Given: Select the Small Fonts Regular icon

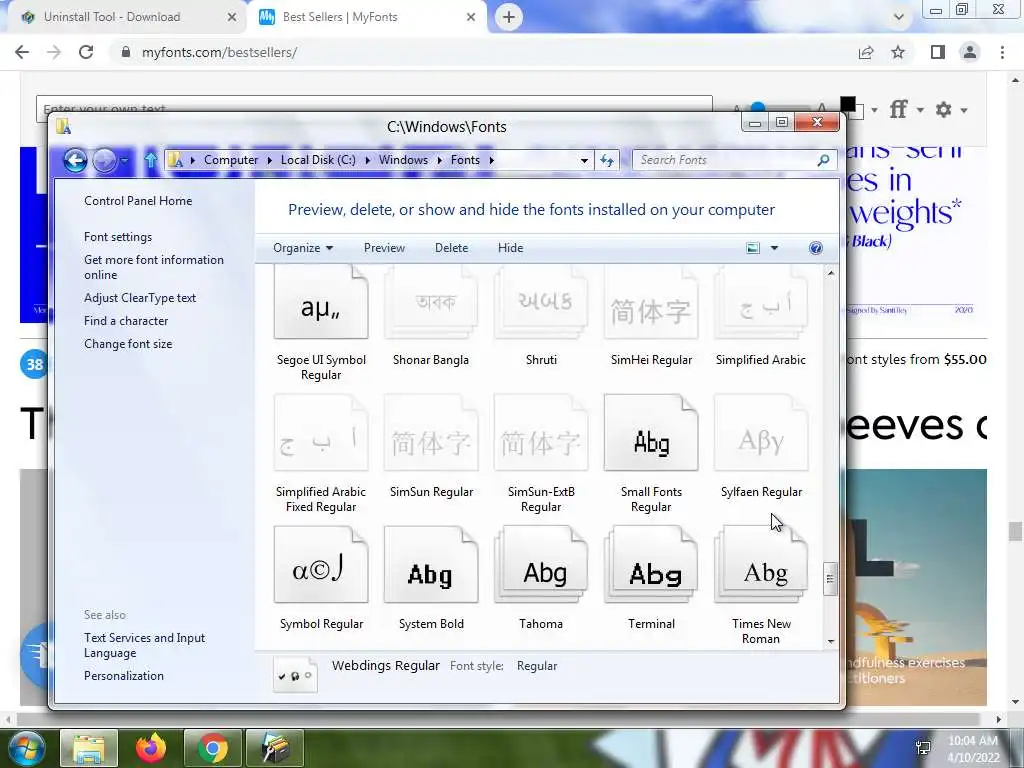Looking at the screenshot, I should click(x=651, y=433).
